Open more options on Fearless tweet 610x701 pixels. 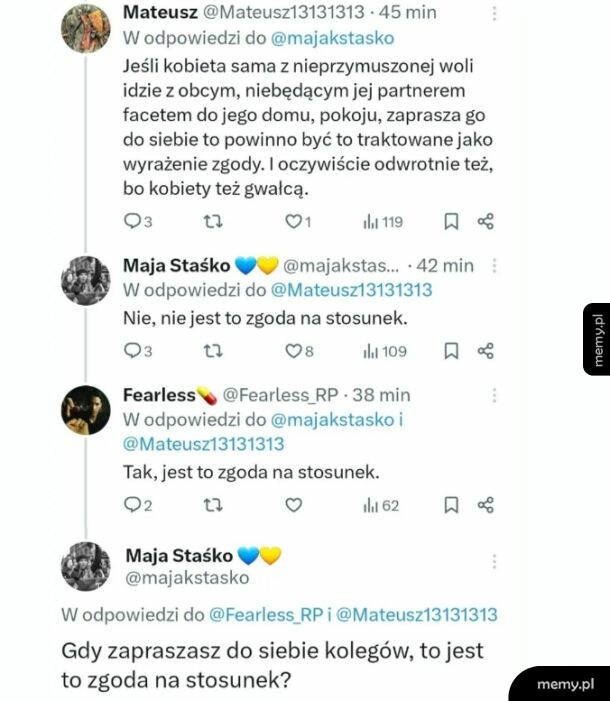(x=494, y=395)
